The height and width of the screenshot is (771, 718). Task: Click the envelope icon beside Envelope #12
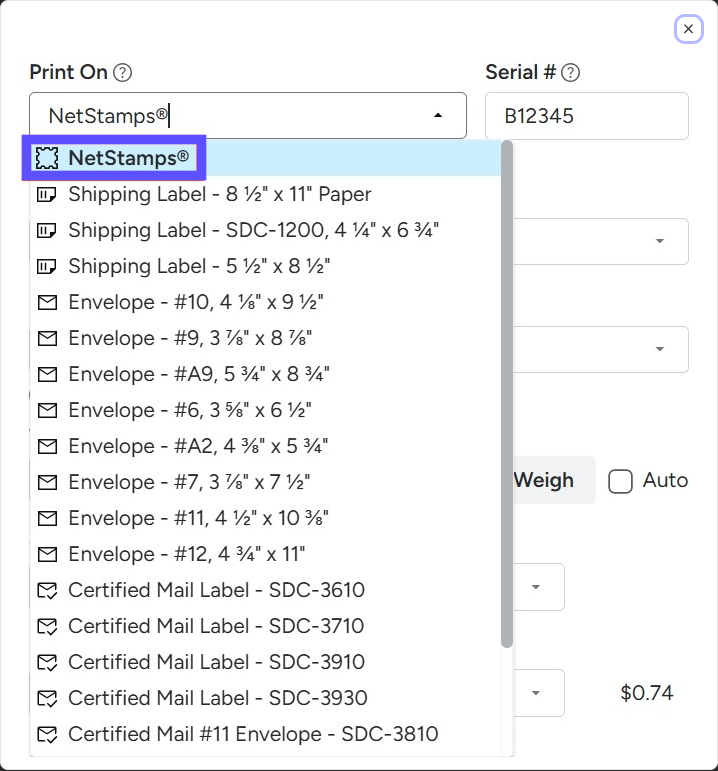pos(47,554)
